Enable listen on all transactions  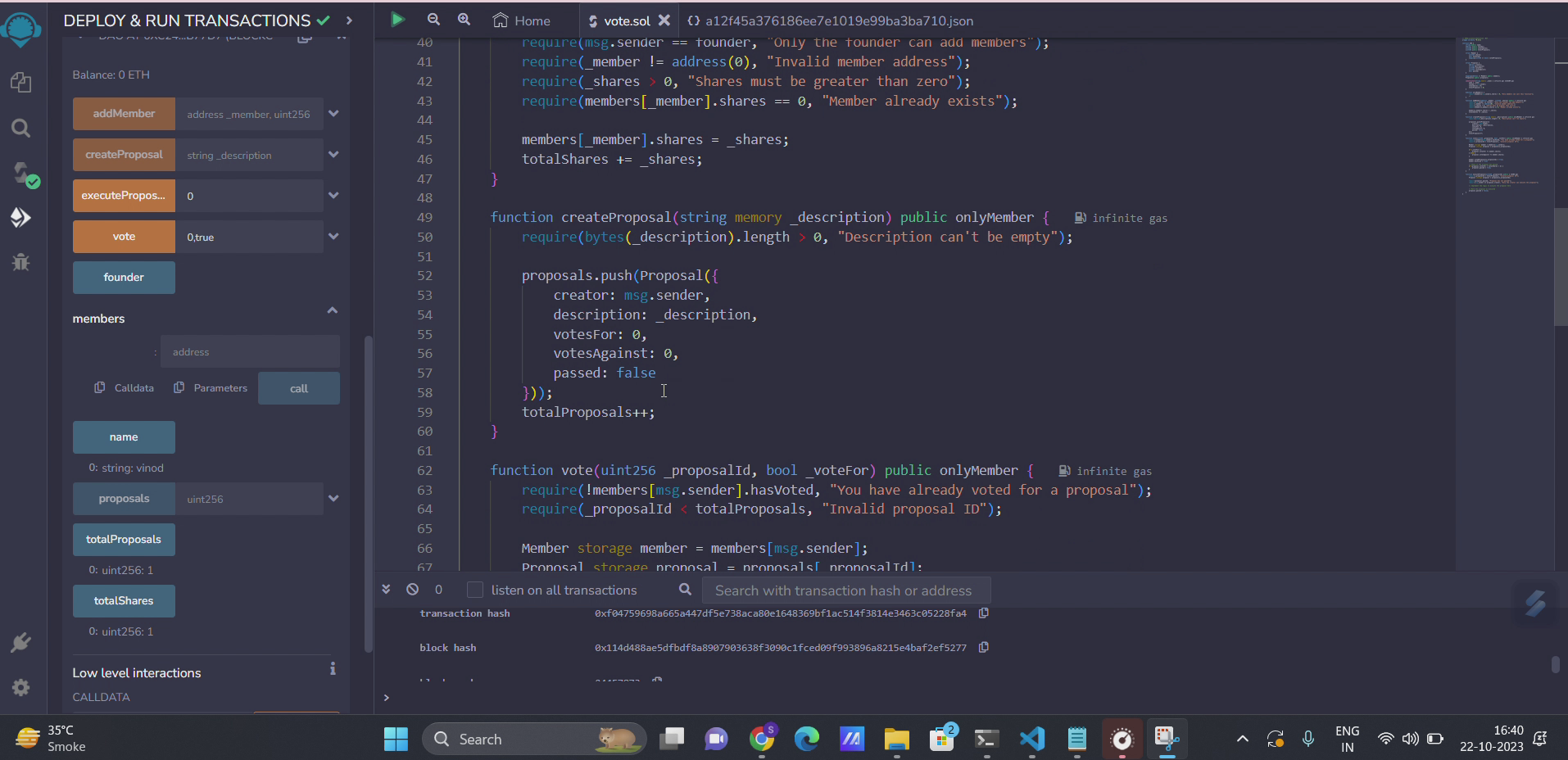pos(474,590)
